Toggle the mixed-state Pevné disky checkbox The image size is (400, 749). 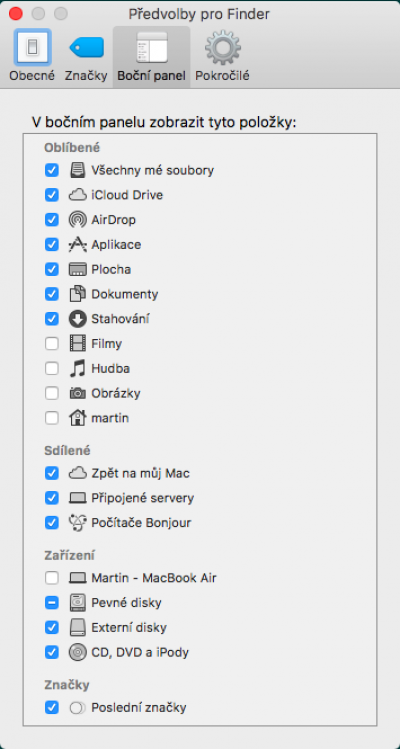[52, 603]
